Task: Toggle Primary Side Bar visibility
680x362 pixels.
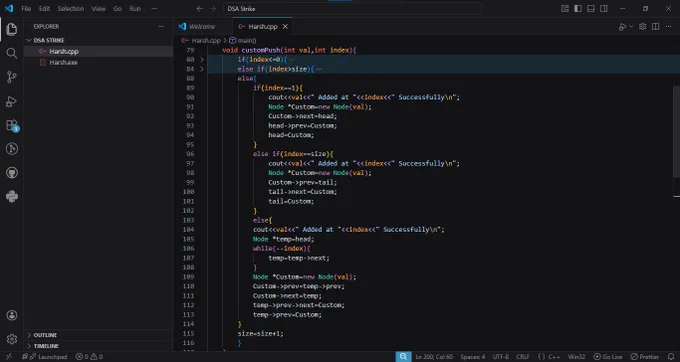Action: pyautogui.click(x=578, y=9)
